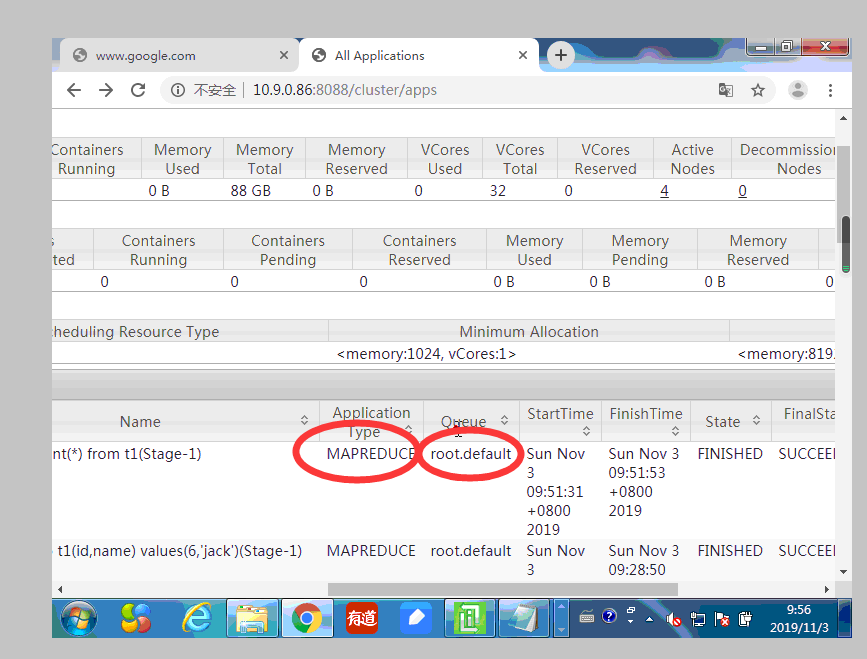The height and width of the screenshot is (659, 867).
Task: Click the site security info icon
Action: pyautogui.click(x=178, y=90)
